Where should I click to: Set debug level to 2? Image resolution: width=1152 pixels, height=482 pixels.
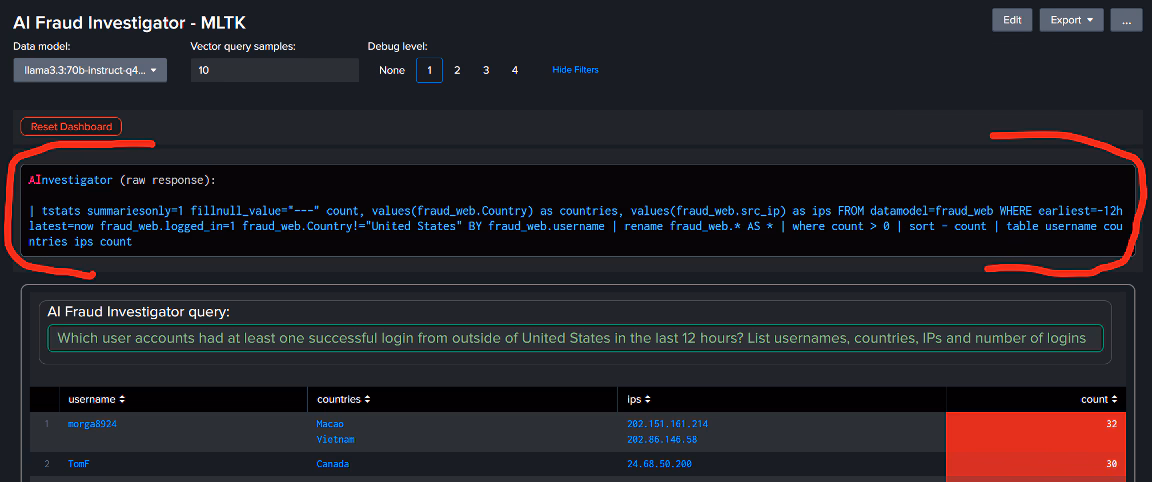457,70
